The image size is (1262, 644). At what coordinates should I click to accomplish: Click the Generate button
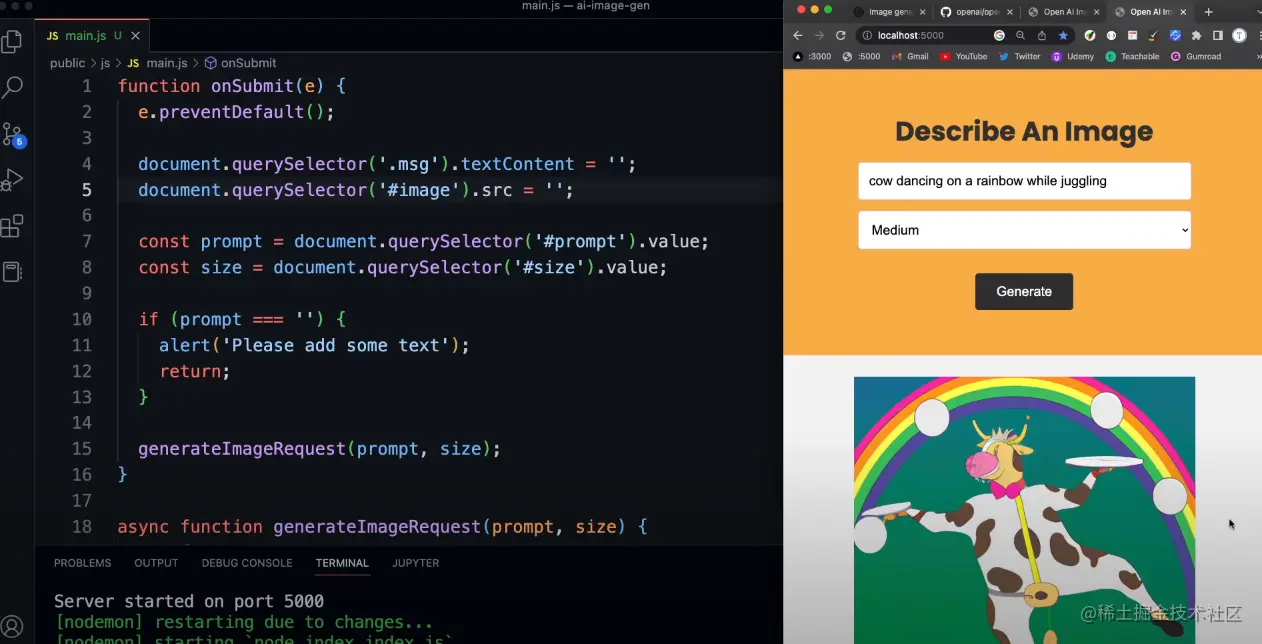click(x=1024, y=291)
